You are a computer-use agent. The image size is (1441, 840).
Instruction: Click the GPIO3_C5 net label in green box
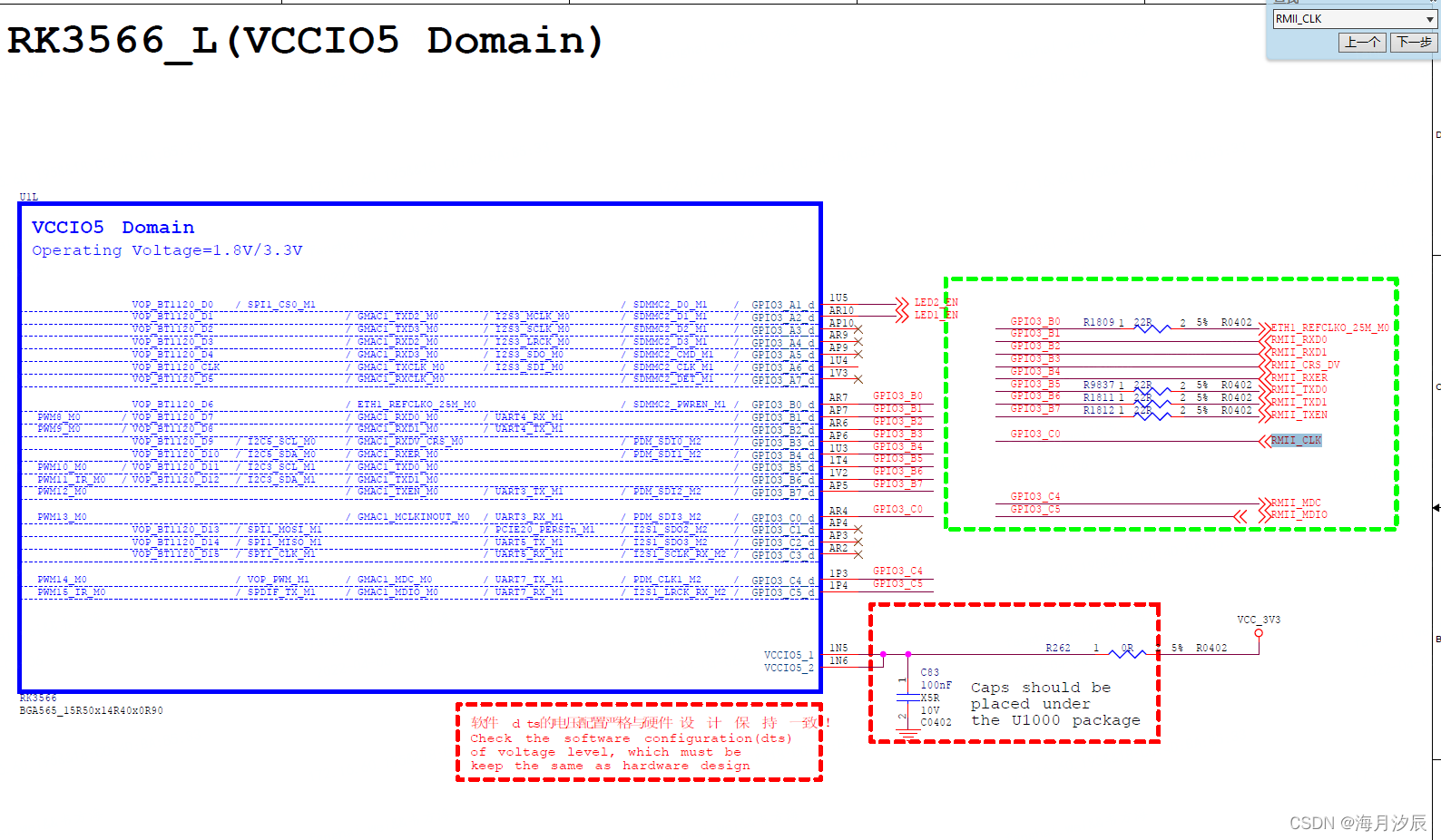(x=1035, y=509)
